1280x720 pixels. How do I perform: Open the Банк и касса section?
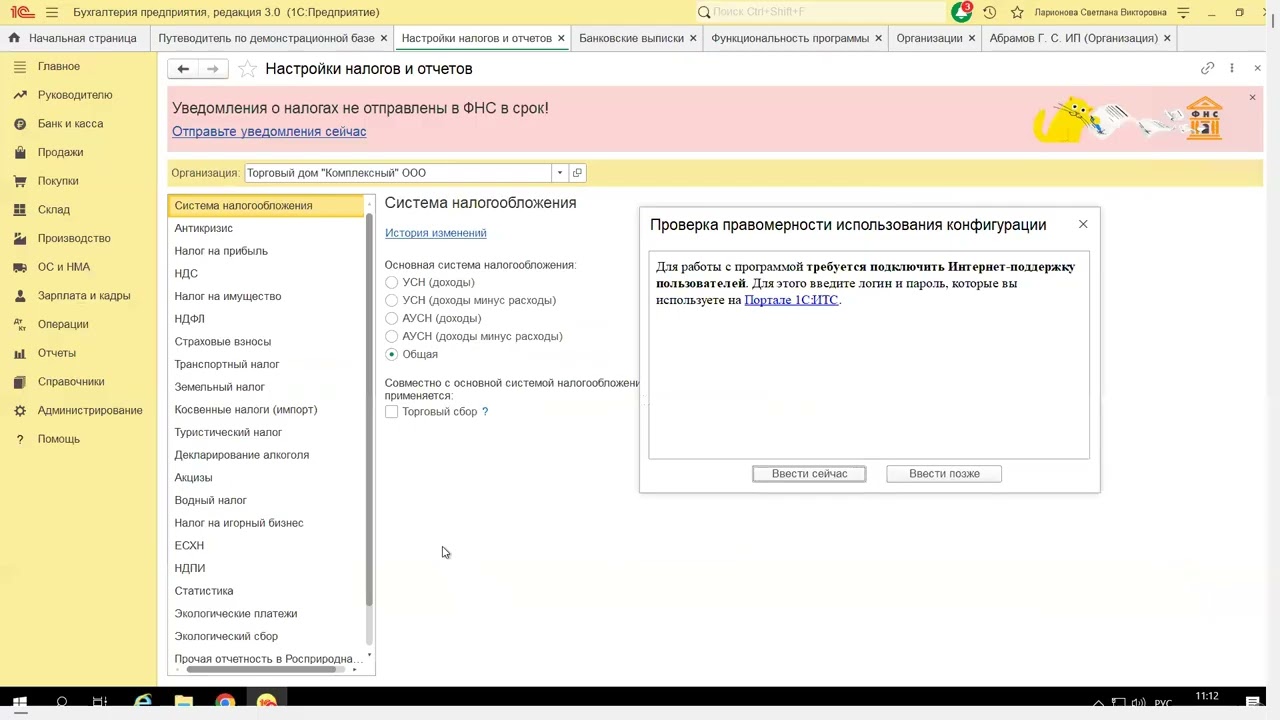click(70, 124)
